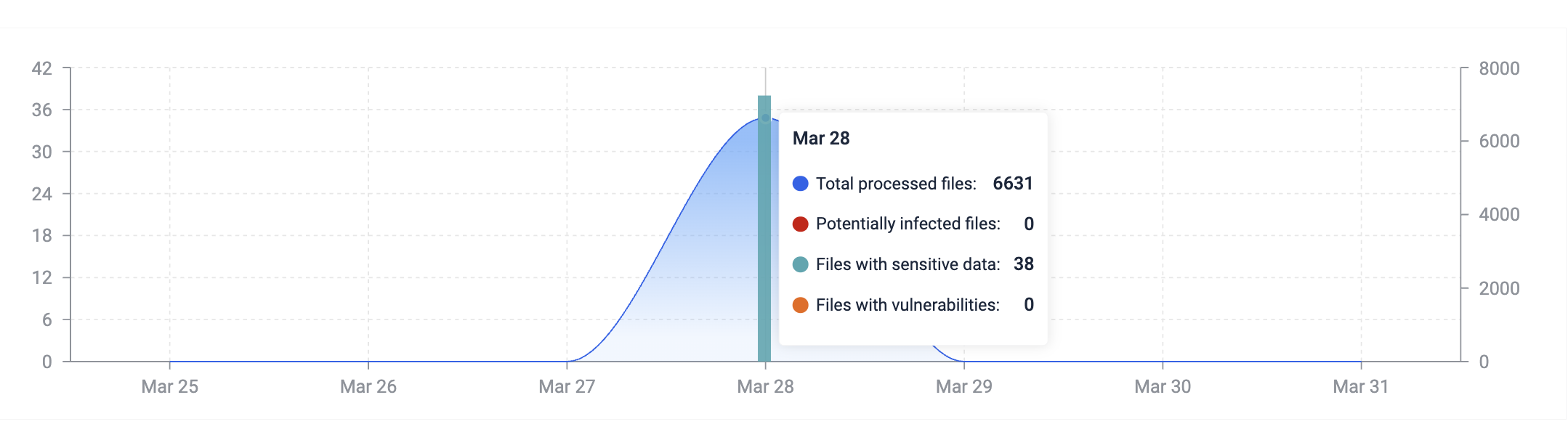The height and width of the screenshot is (440, 1568).
Task: Click the teal sensitive data bar on Mar 28
Action: point(764,228)
